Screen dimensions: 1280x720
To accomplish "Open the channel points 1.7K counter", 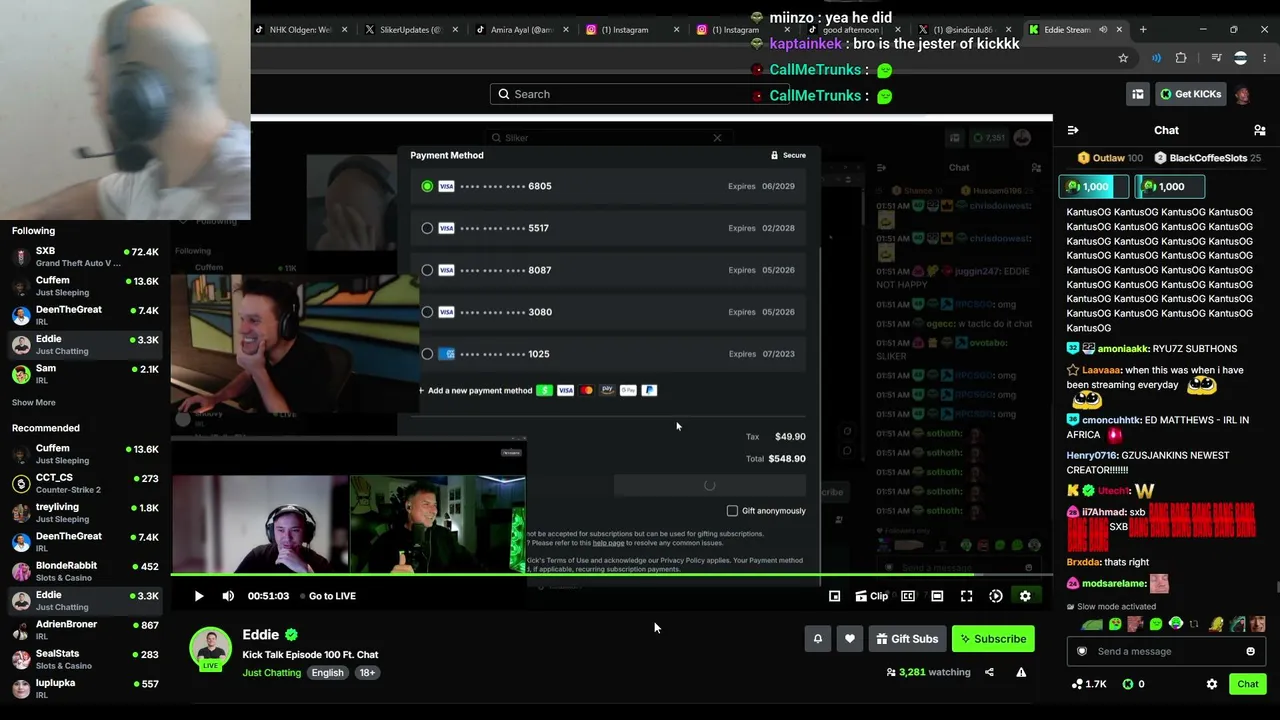I will pos(1088,684).
